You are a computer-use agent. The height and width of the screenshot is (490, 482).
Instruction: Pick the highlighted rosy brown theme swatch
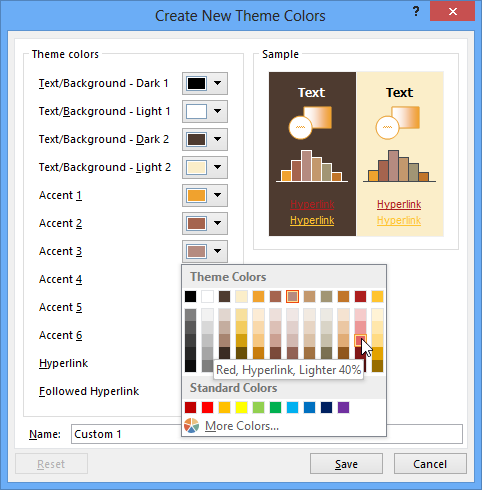pyautogui.click(x=292, y=296)
